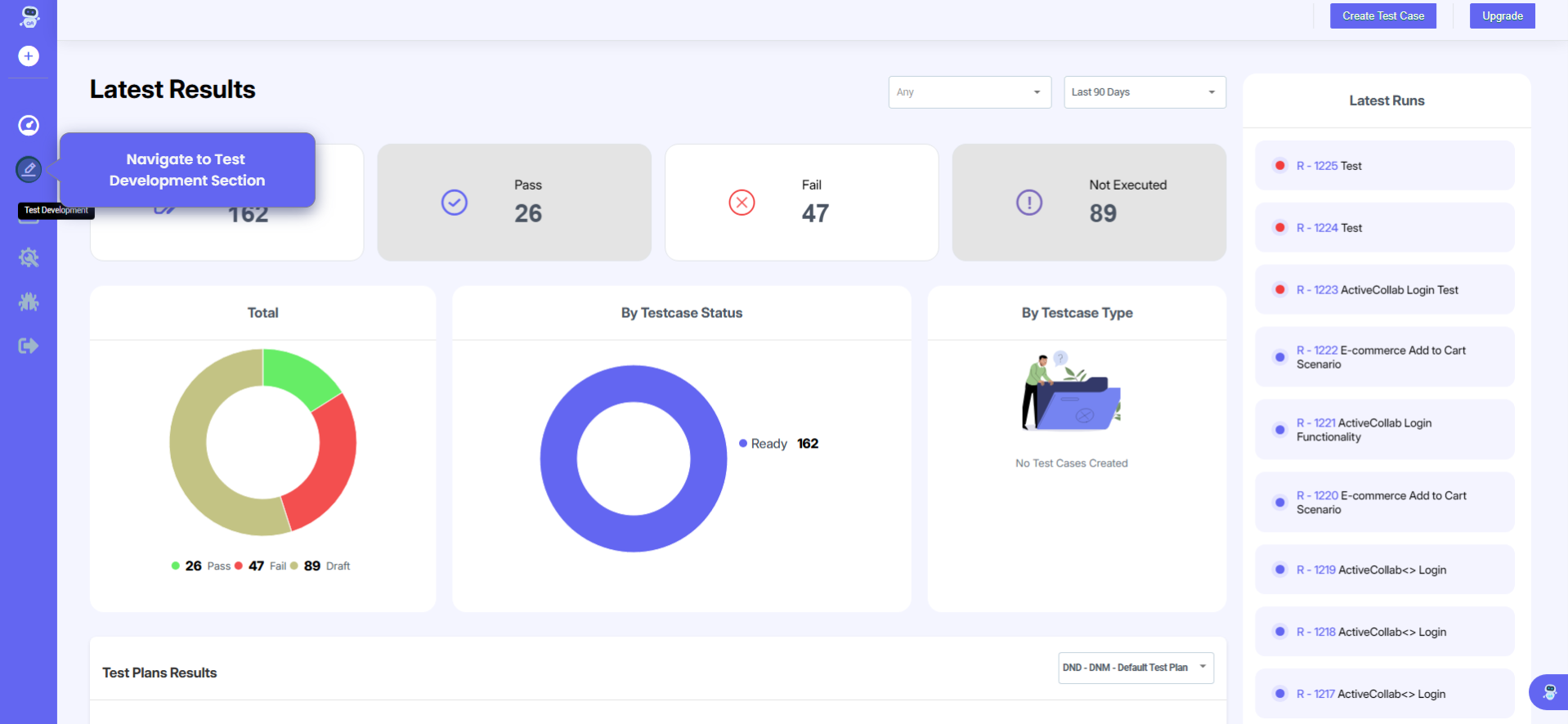
Task: Click the Pass checkmark circle icon
Action: (455, 202)
